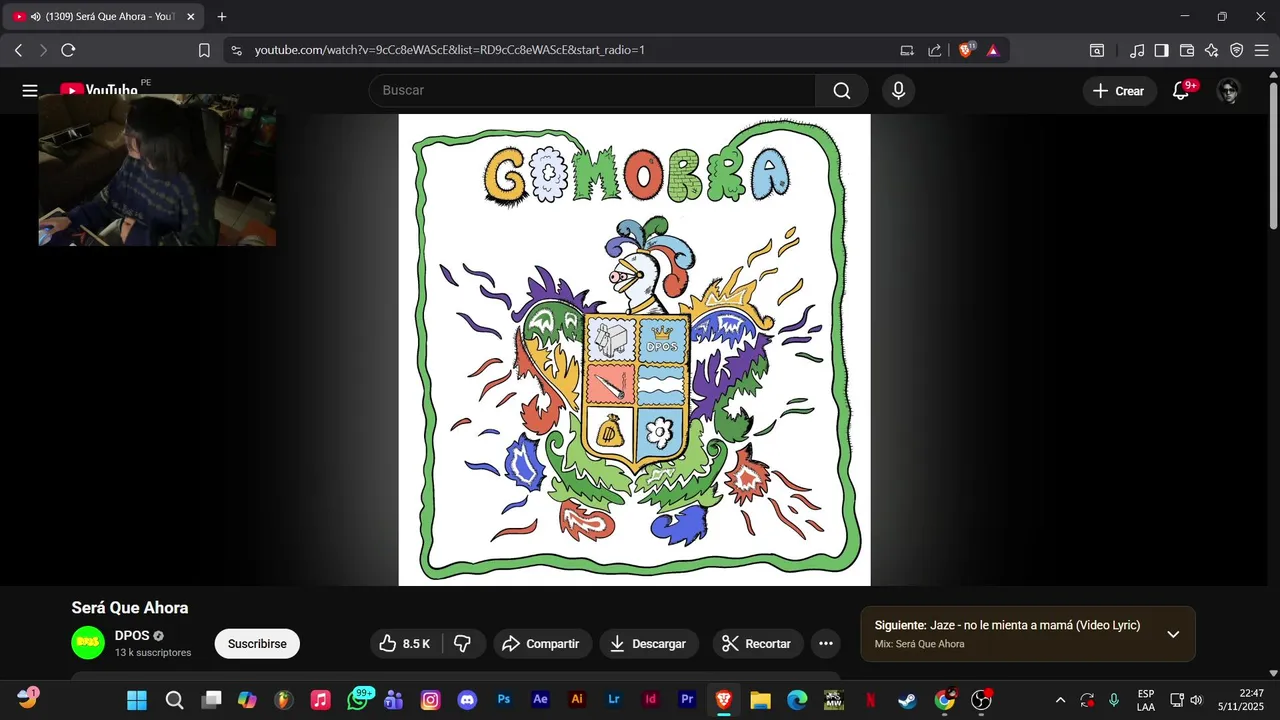Open the YouTube guide hamburger menu
Image resolution: width=1280 pixels, height=720 pixels.
click(30, 91)
